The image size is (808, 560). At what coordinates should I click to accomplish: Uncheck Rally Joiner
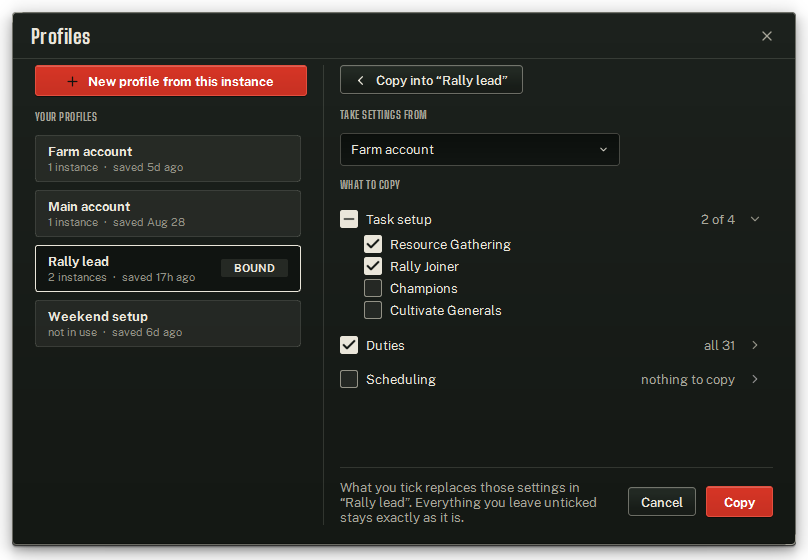[373, 266]
